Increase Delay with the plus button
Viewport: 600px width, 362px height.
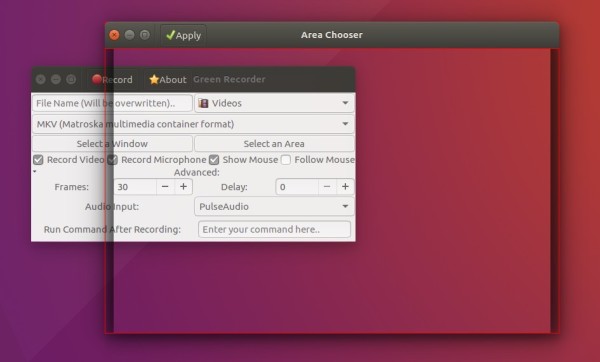pyautogui.click(x=346, y=187)
